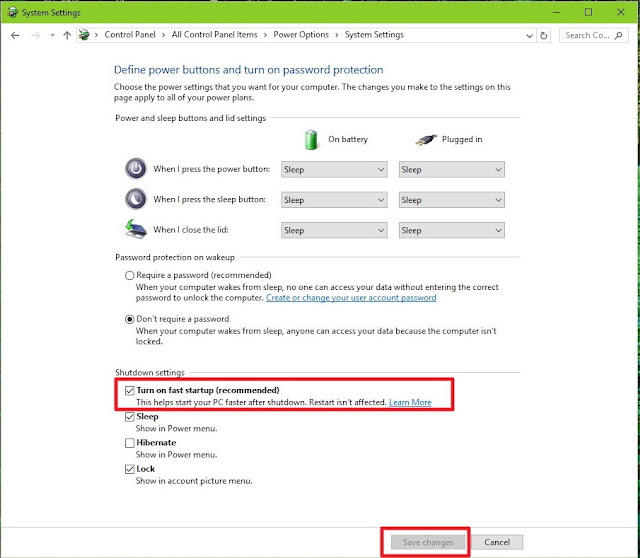Viewport: 640px width, 558px height.
Task: Click 'Show in account picture menu.' text
Action: (x=194, y=481)
